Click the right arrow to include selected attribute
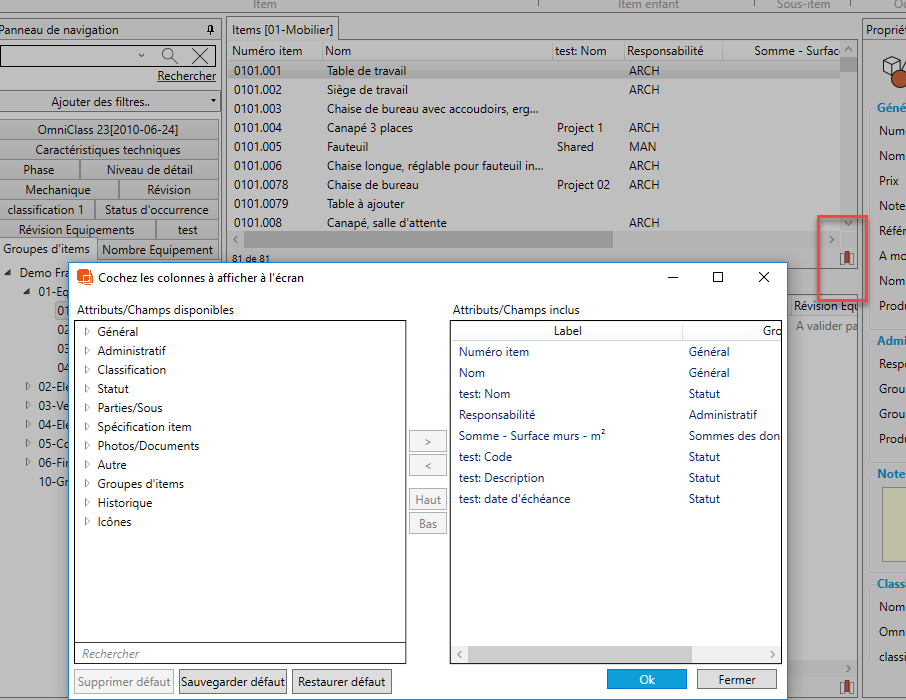Viewport: 906px width, 700px height. 428,441
